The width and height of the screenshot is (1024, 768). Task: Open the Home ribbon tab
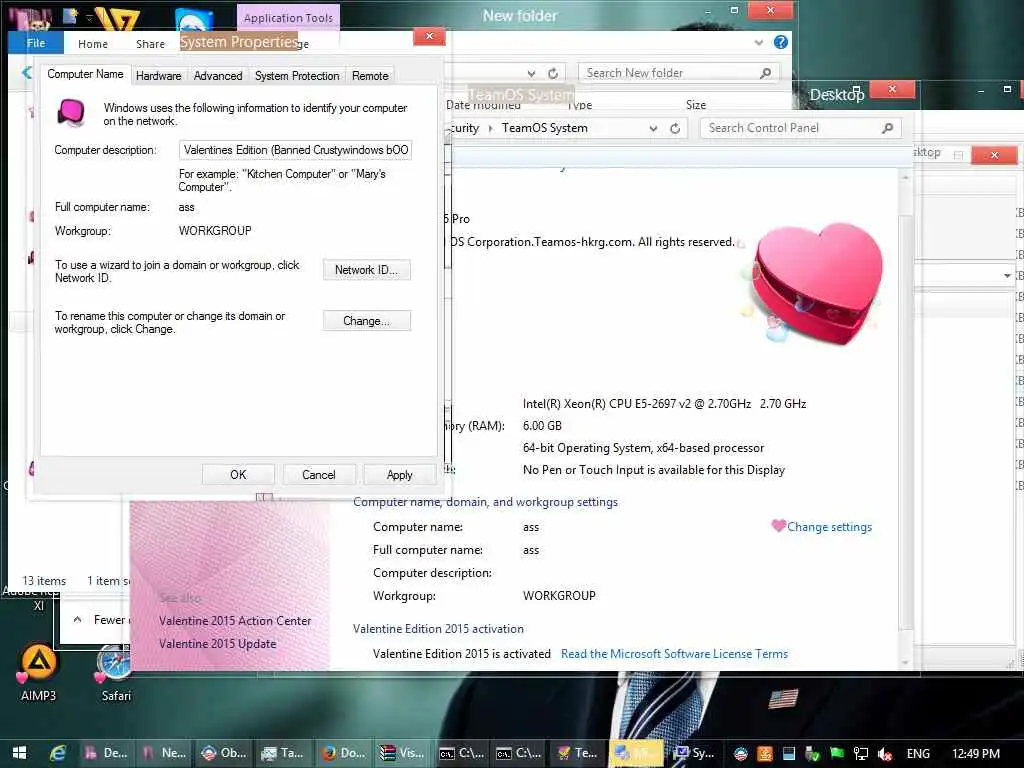point(93,44)
